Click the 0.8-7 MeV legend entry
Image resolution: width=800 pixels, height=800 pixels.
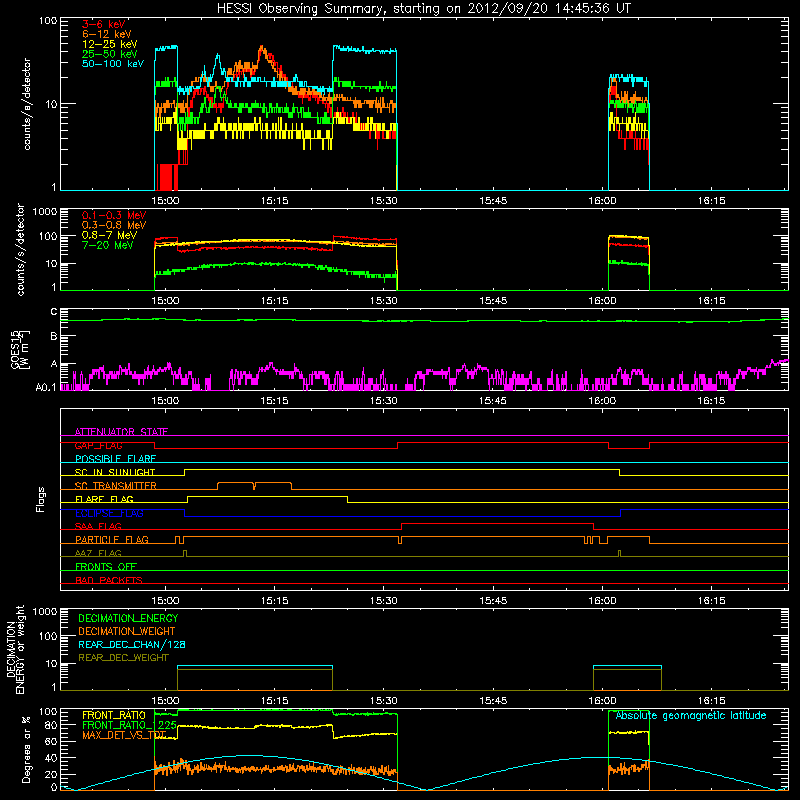pos(110,235)
